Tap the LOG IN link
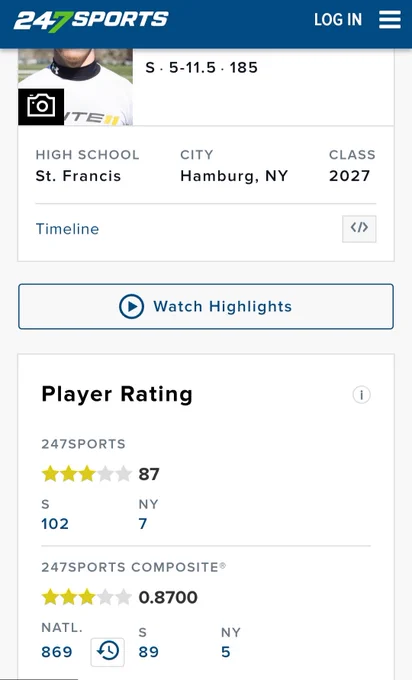The height and width of the screenshot is (680, 412). coord(338,20)
